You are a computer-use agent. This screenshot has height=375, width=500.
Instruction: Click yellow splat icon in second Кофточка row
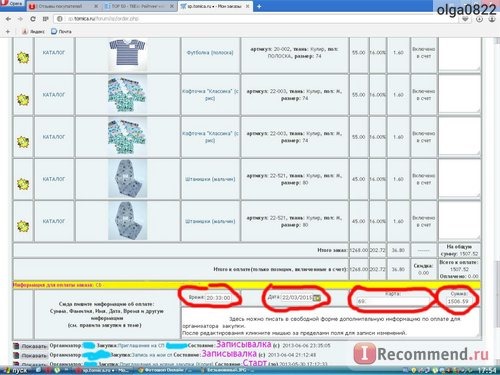[x=23, y=142]
